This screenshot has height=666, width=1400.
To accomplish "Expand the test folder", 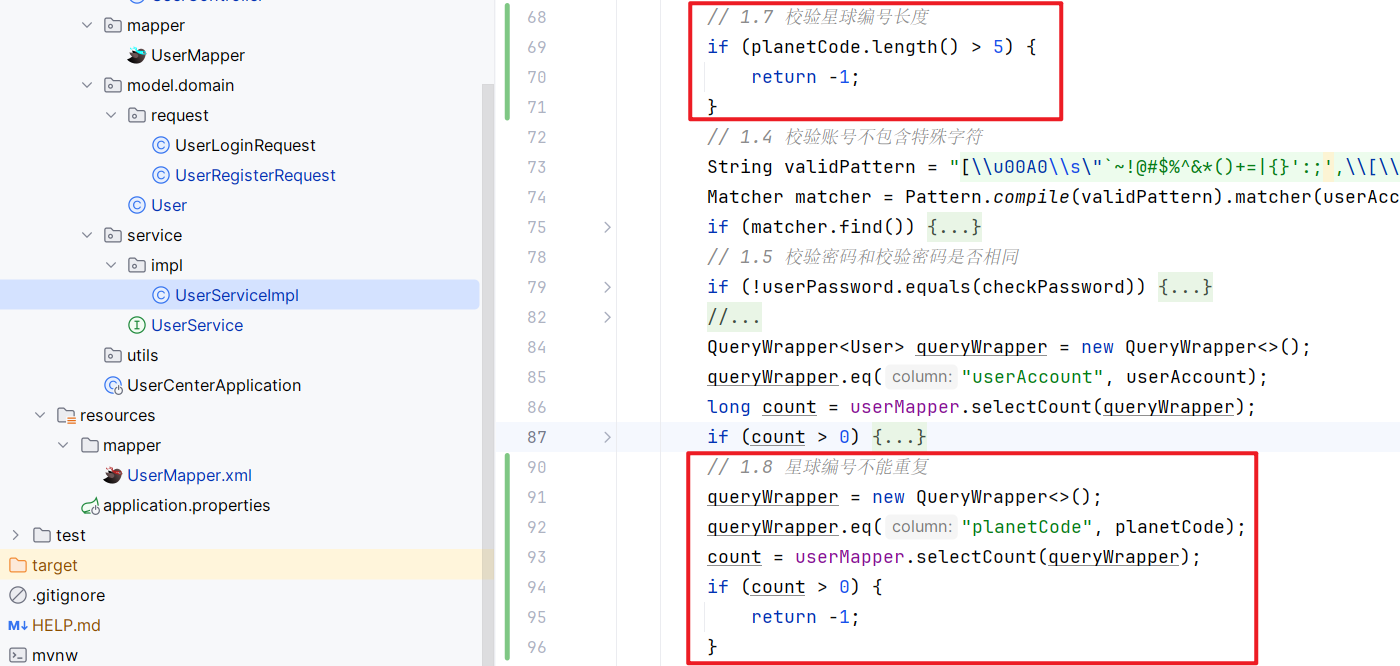I will click(x=16, y=535).
